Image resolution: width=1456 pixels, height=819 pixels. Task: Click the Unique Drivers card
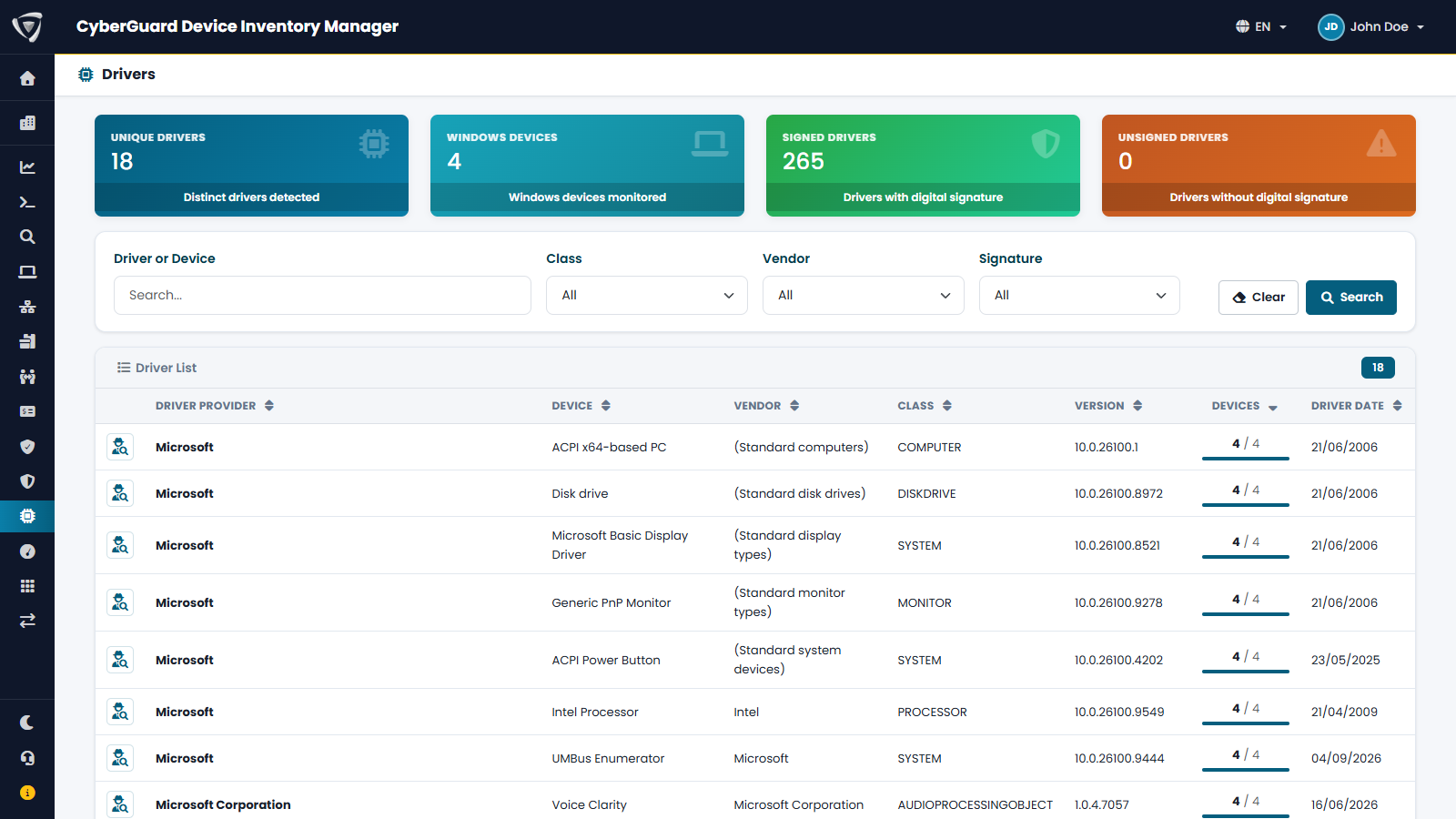(251, 166)
